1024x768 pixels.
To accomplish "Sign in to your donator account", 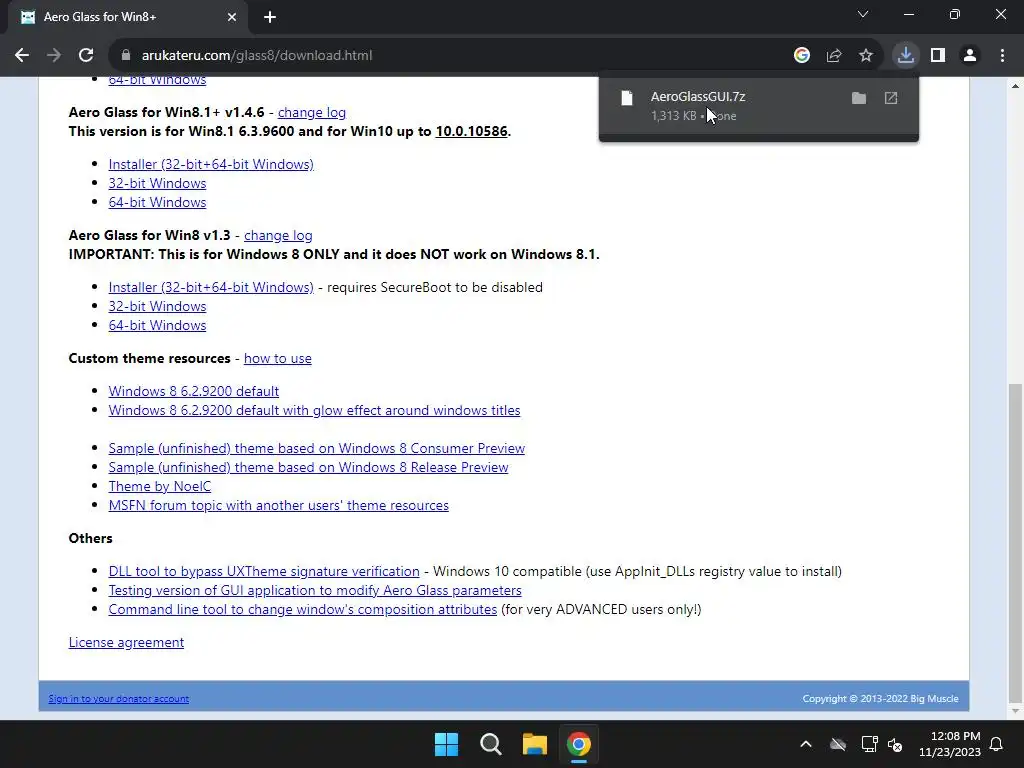I will [118, 699].
